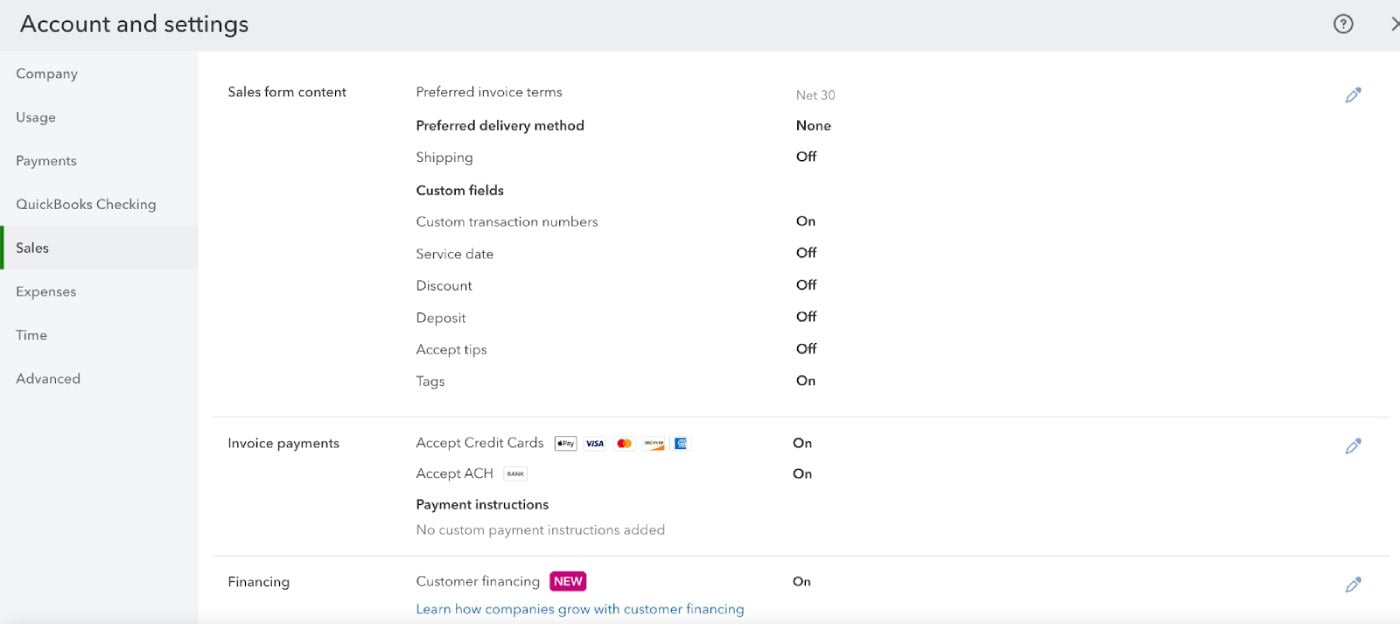This screenshot has height=624, width=1400.
Task: Click the Accept tips label
Action: click(451, 350)
